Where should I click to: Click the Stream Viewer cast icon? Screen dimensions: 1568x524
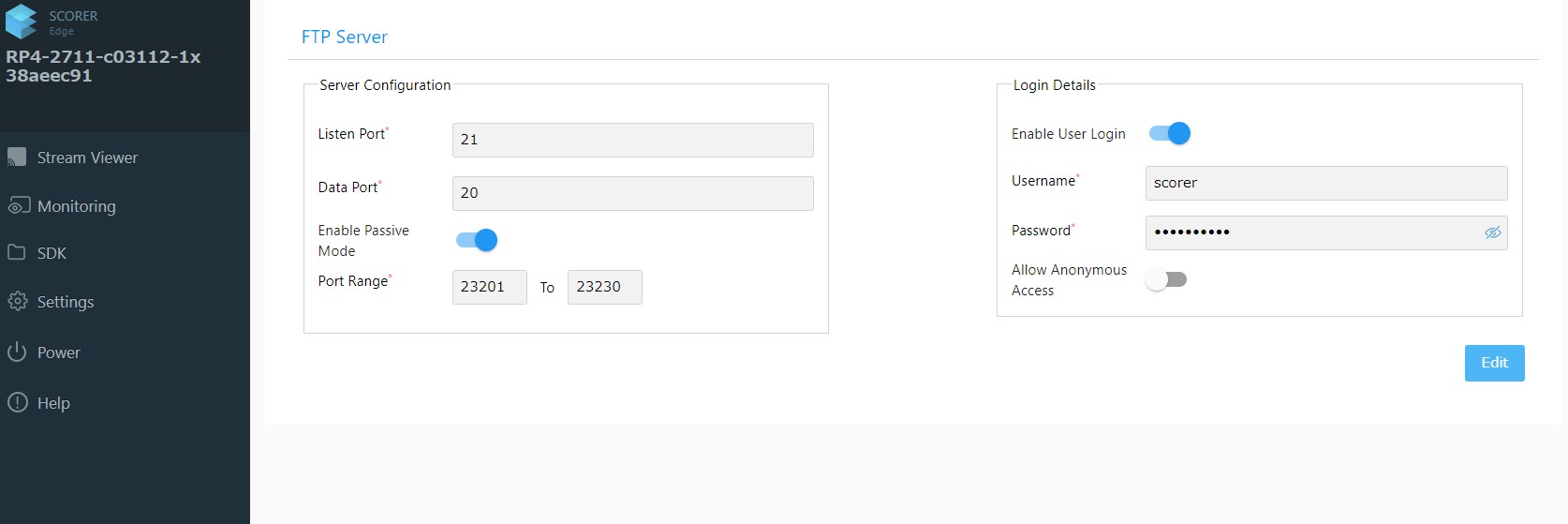tap(17, 157)
